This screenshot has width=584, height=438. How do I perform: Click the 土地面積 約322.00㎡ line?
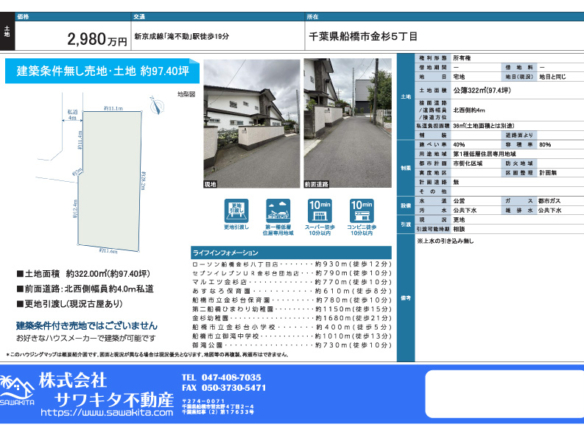[x=83, y=274]
